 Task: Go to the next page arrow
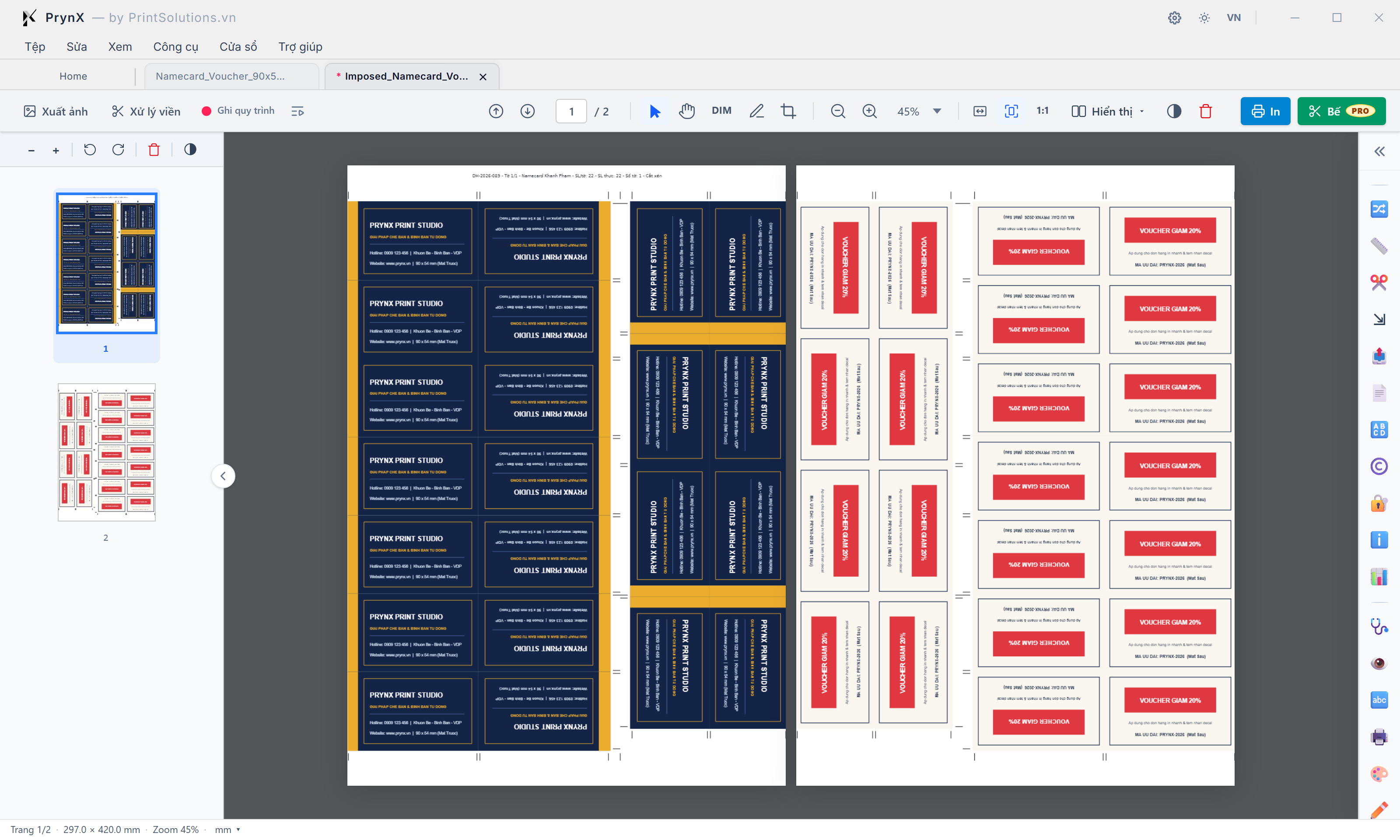point(527,111)
